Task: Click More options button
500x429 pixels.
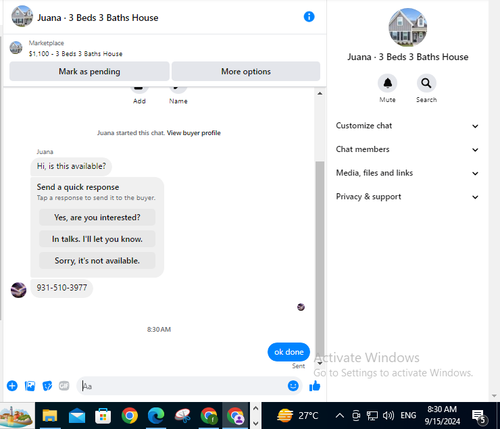Action: click(x=246, y=71)
